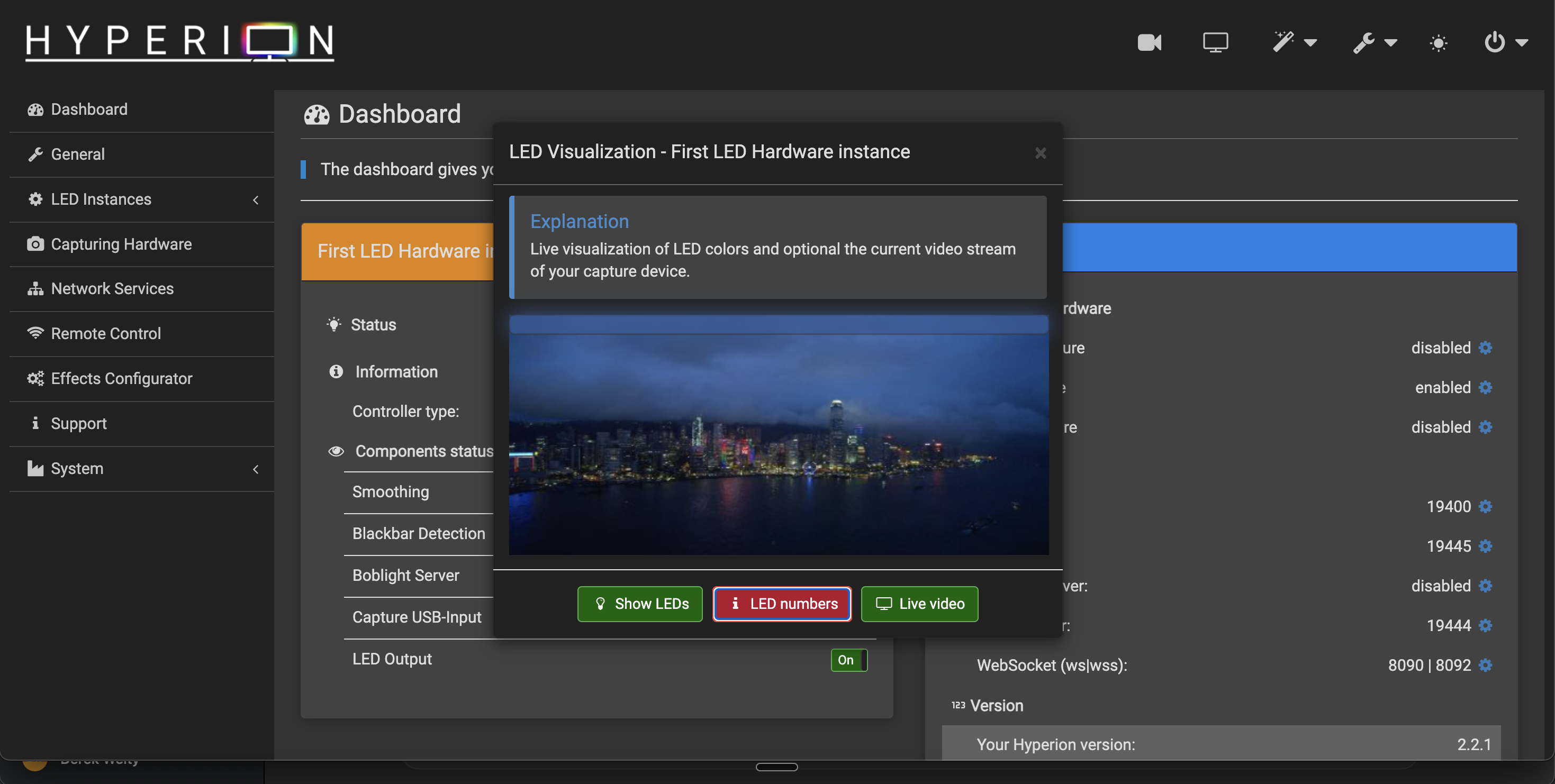This screenshot has width=1555, height=784.
Task: Click the version value 2.2.1
Action: [x=1474, y=744]
